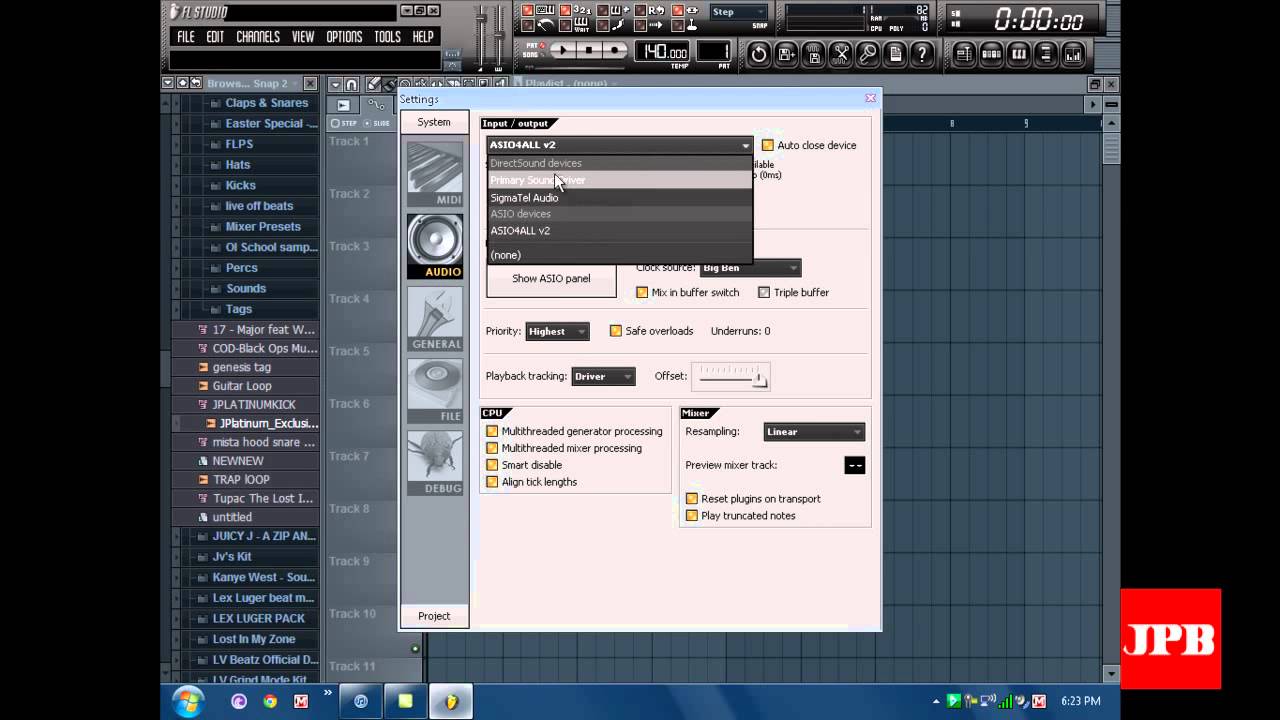The width and height of the screenshot is (1280, 720).
Task: Open iTunes from the Windows taskbar
Action: click(x=361, y=701)
